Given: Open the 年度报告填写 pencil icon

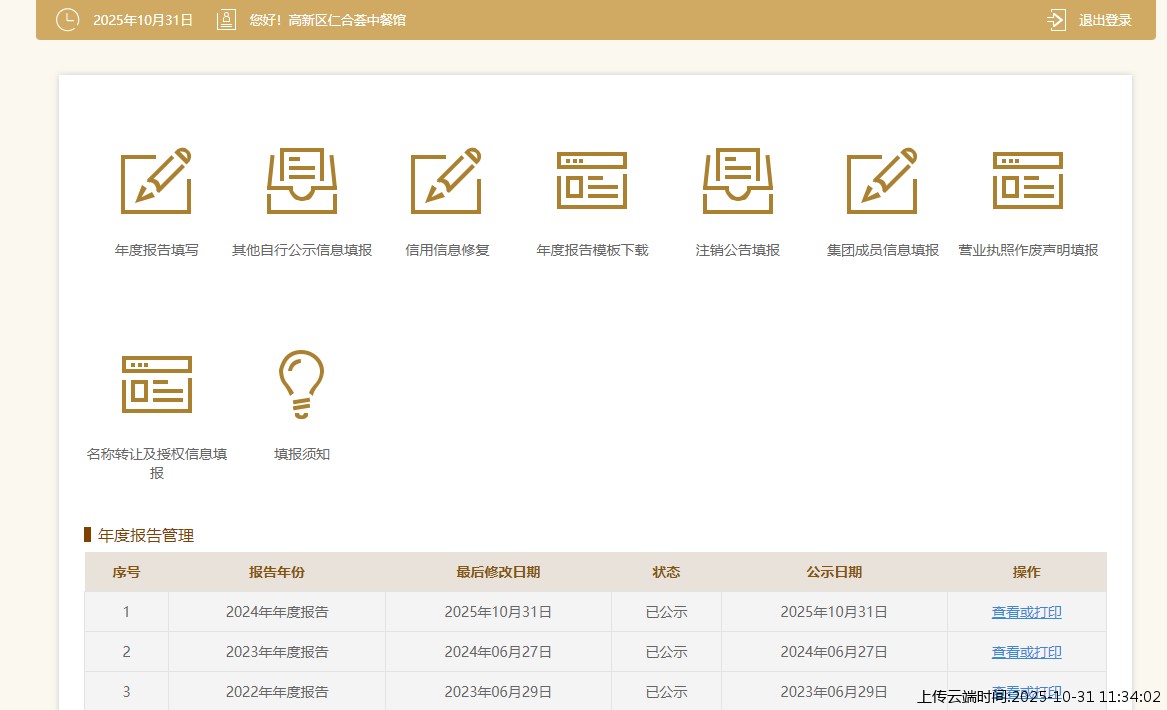Looking at the screenshot, I should point(156,181).
